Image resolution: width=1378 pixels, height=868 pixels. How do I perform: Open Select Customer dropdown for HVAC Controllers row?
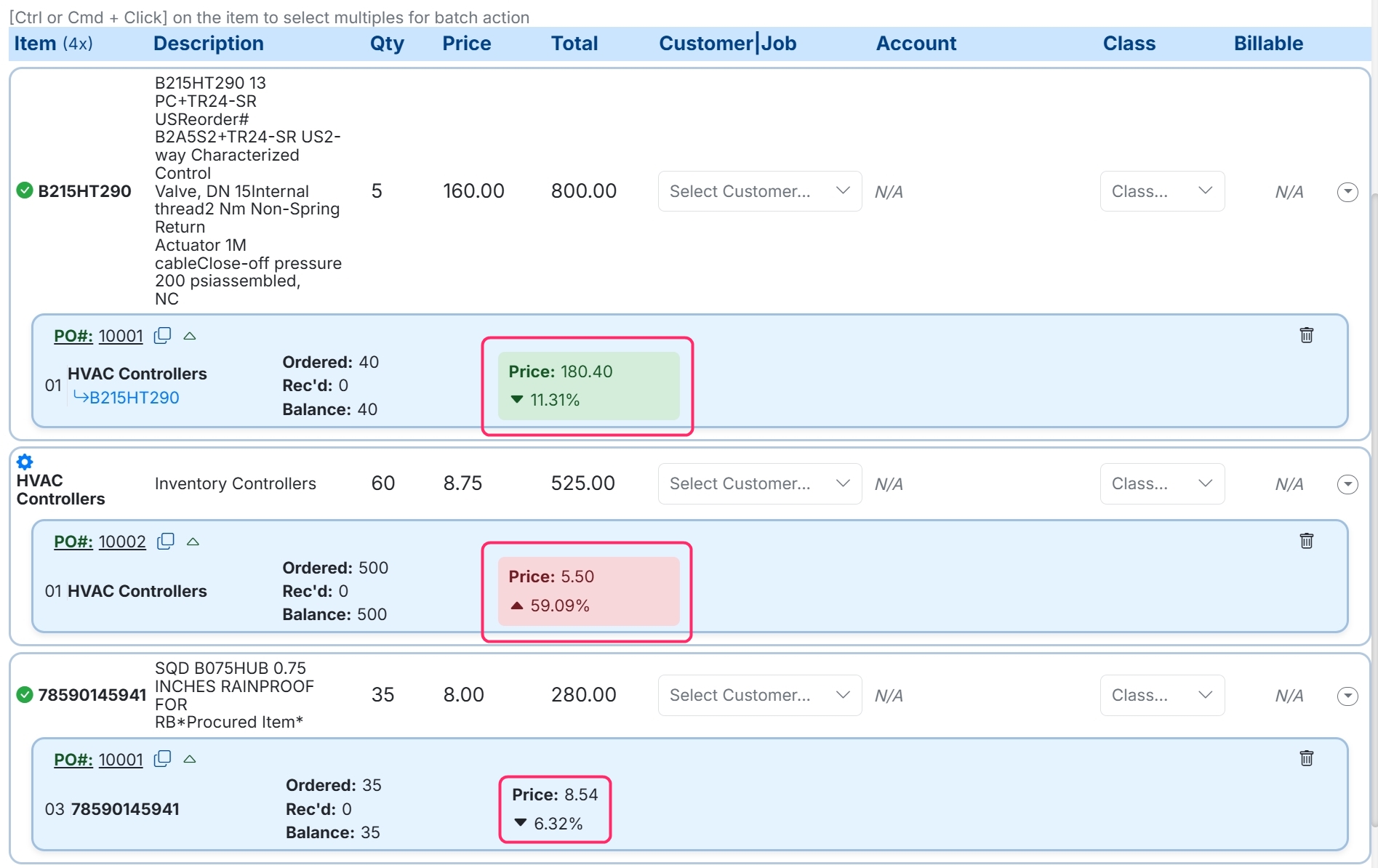point(760,483)
